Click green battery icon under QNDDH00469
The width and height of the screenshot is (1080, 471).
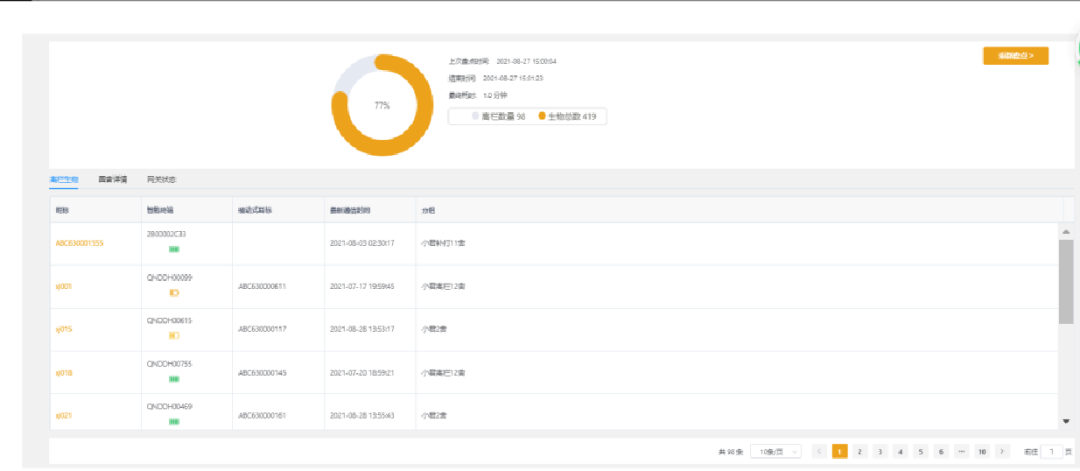click(x=174, y=421)
